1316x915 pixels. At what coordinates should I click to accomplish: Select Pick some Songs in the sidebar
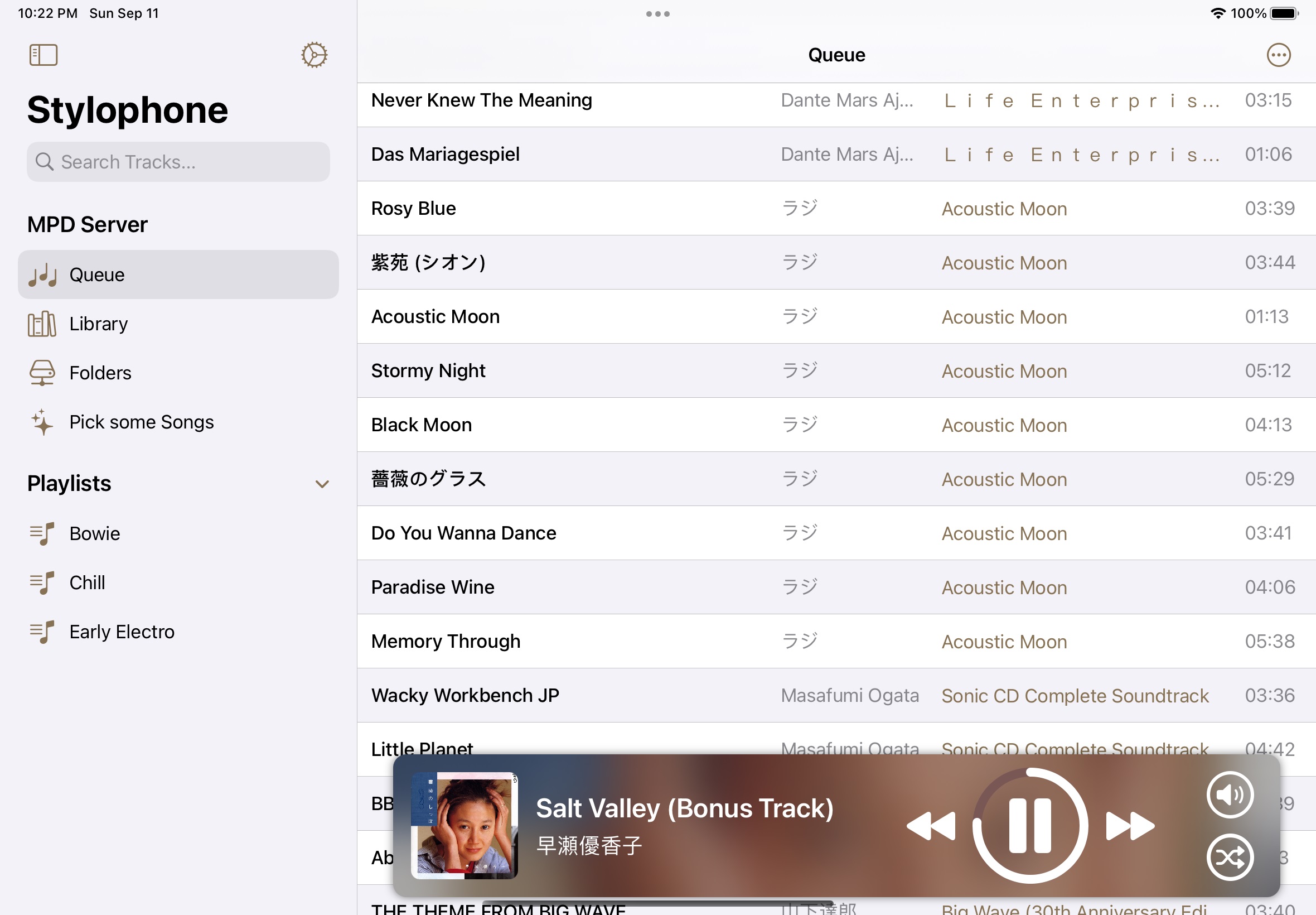(x=141, y=422)
